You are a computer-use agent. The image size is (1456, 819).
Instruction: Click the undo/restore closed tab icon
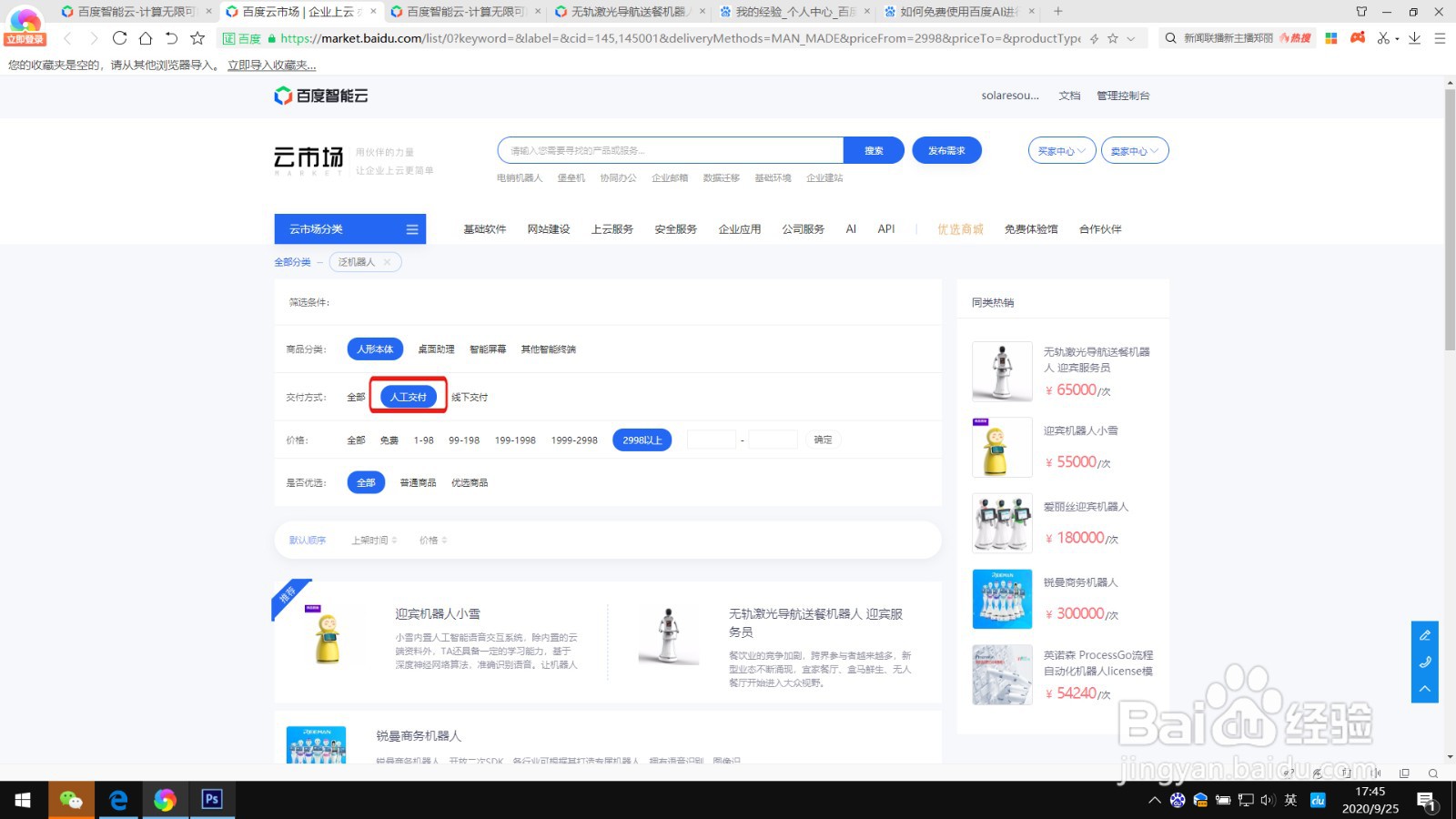pos(171,38)
